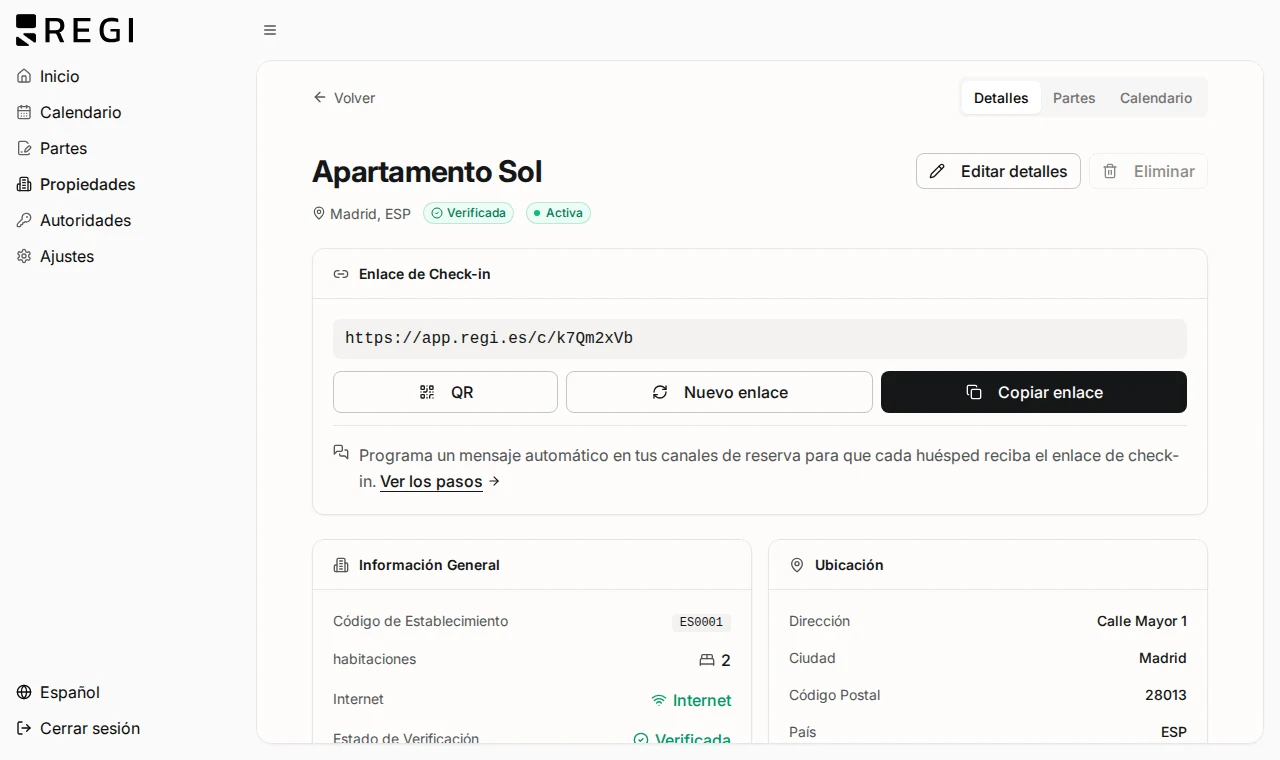Open the Ver los pasos link

pyautogui.click(x=431, y=482)
